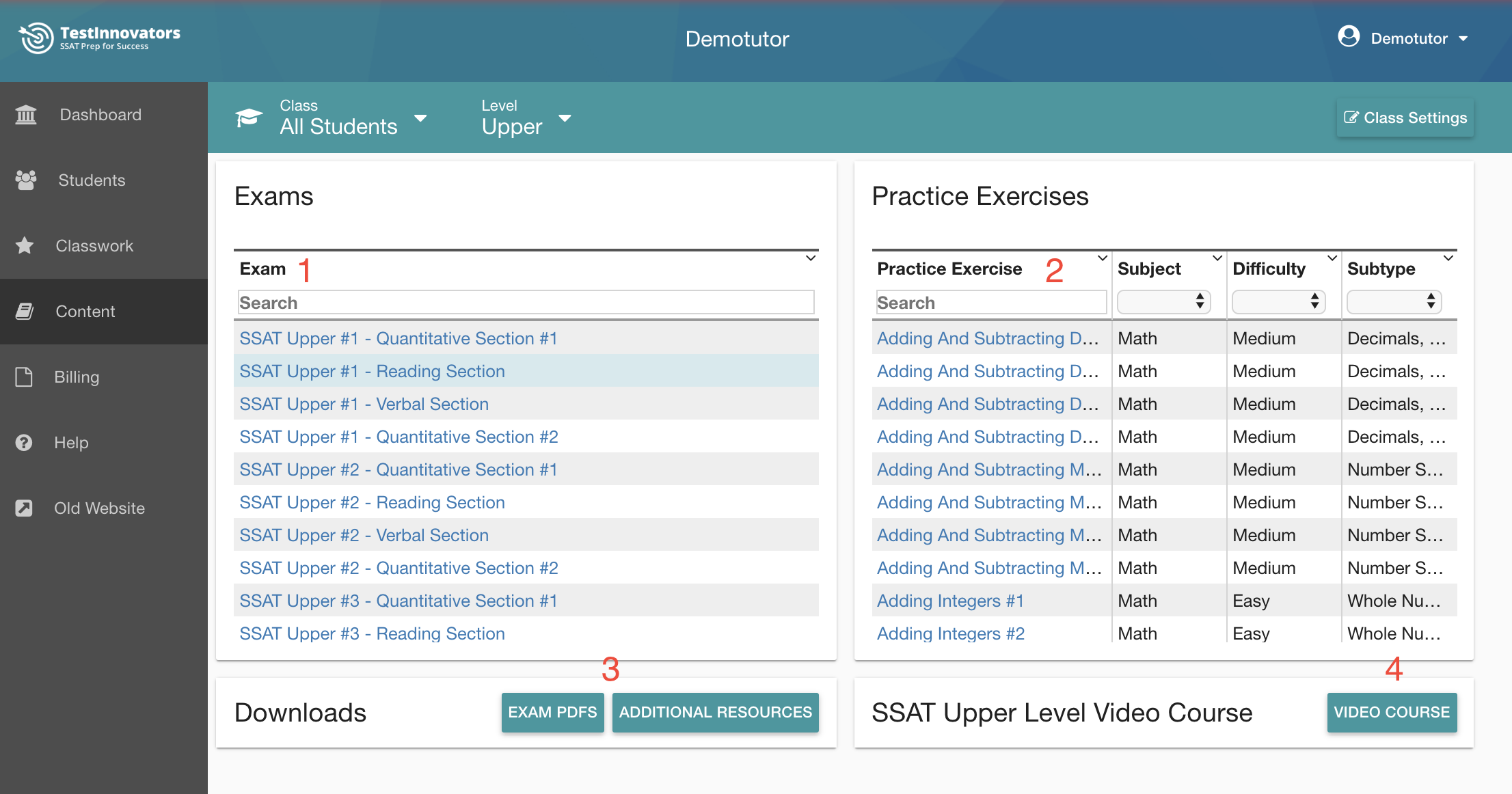The image size is (1512, 794).
Task: Open SSAT Upper #1 - Quantitative Section #1
Action: pyautogui.click(x=399, y=338)
